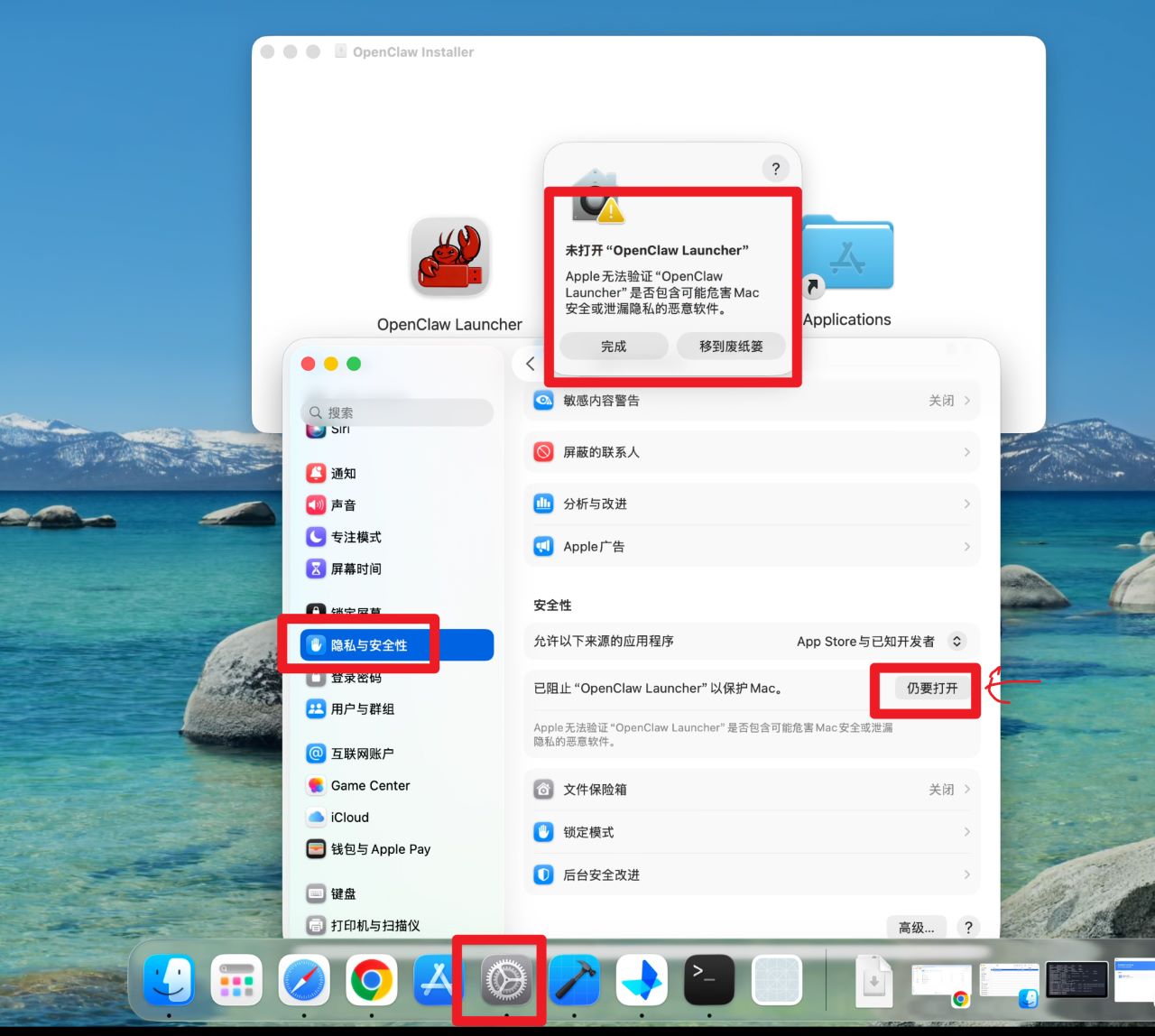Open the minimized Chrome window thumbnail in Dock
This screenshot has width=1155, height=1036.
[x=941, y=981]
